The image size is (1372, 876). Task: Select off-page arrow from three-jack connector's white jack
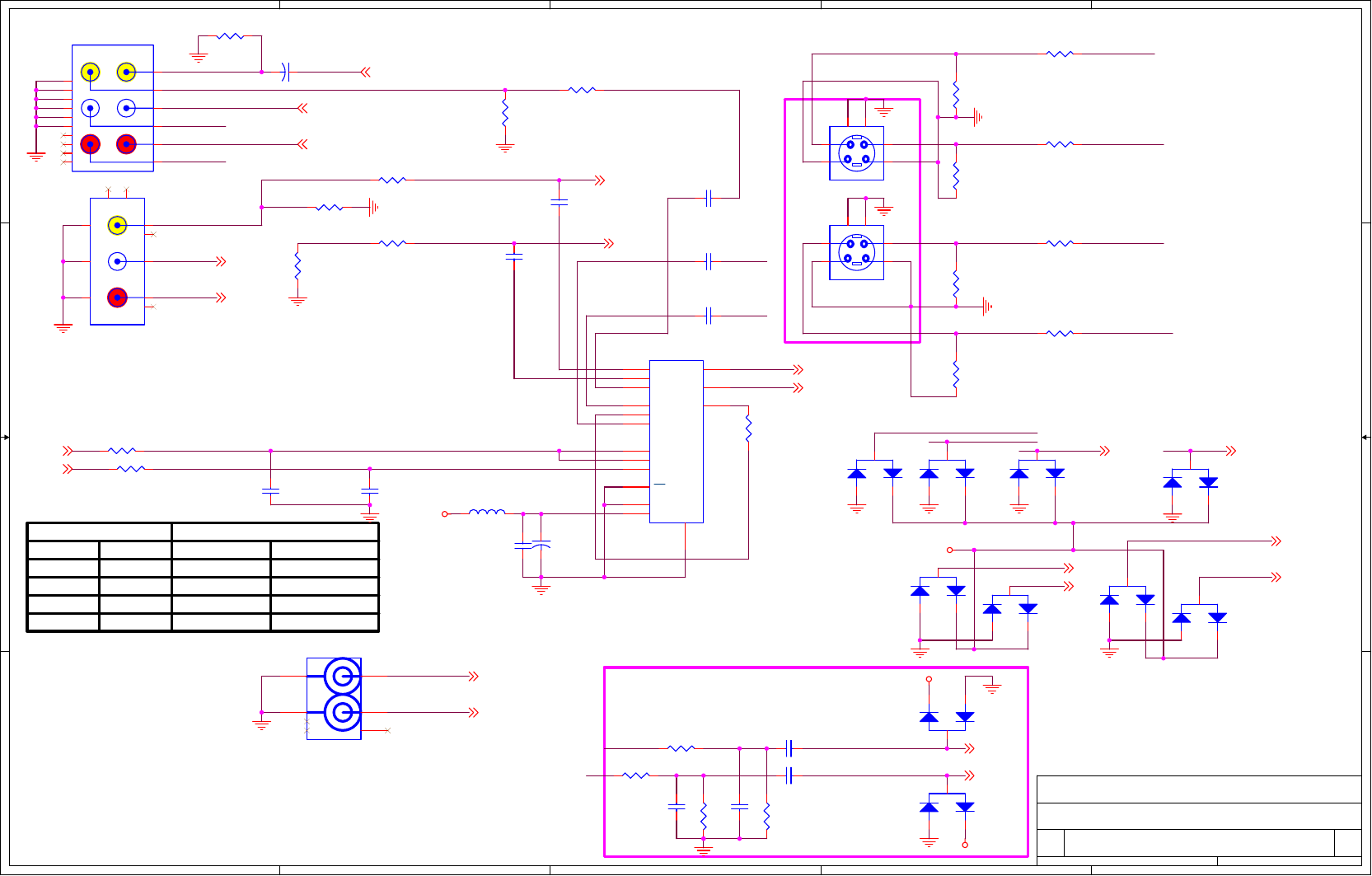(221, 261)
